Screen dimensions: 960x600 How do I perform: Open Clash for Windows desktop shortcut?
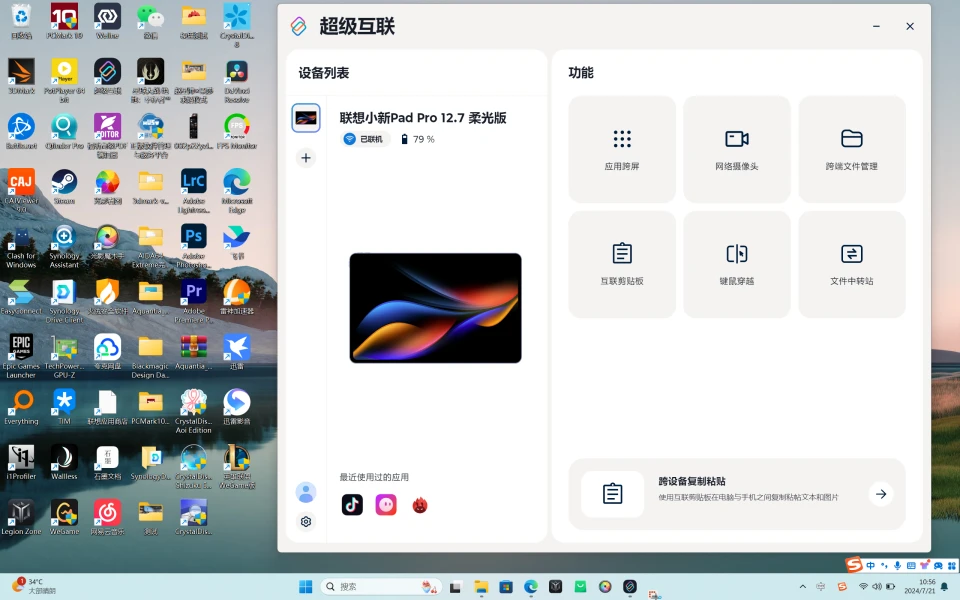21,246
